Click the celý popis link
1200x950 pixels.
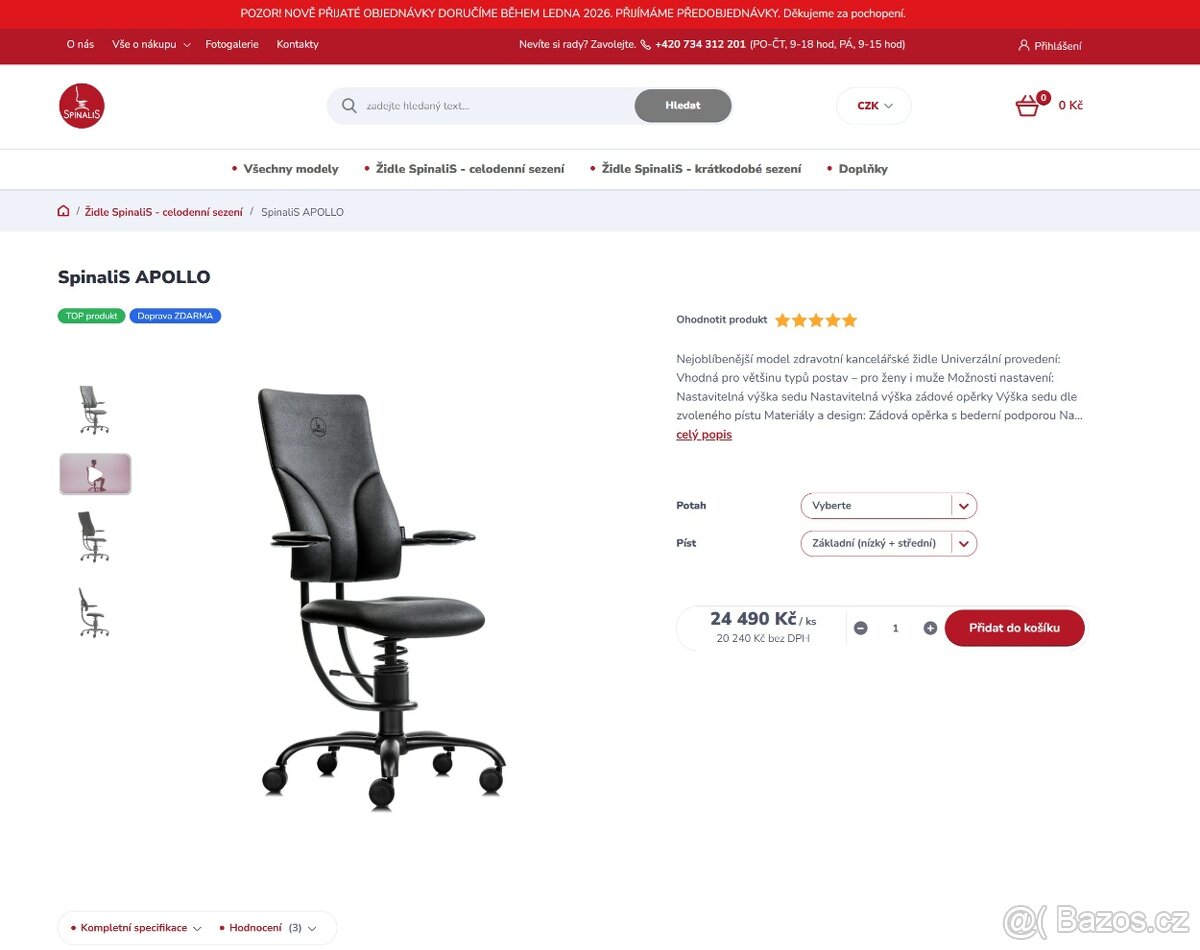[x=704, y=435]
